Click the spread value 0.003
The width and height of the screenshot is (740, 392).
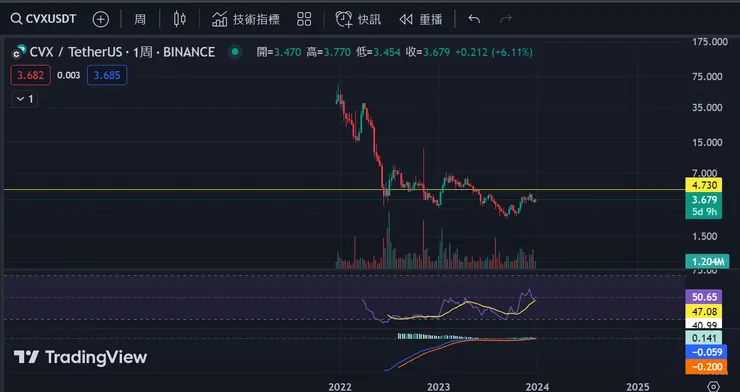[x=68, y=75]
